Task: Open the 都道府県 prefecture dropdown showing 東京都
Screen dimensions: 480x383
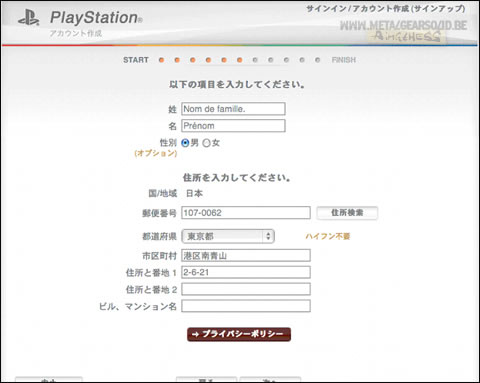Action: [x=228, y=236]
